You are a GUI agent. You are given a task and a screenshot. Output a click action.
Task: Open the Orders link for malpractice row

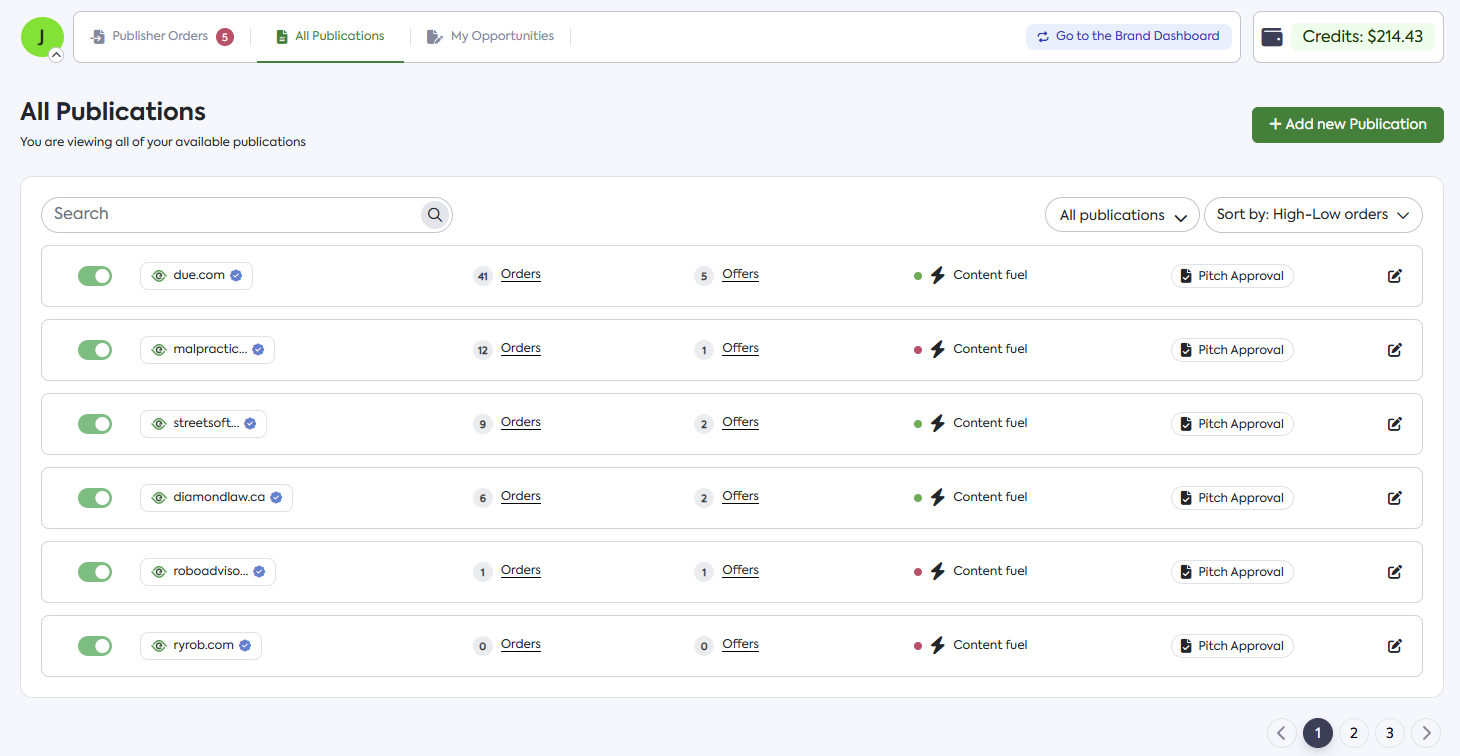[520, 349]
